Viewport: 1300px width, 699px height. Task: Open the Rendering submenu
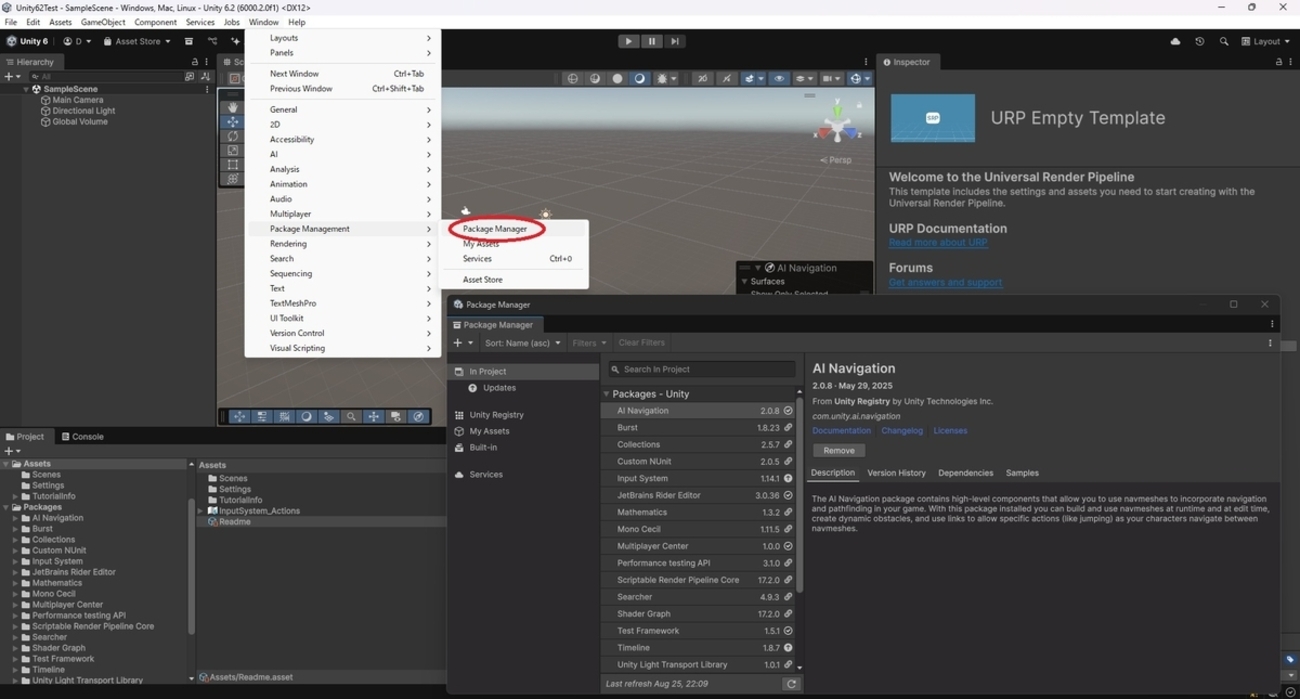(343, 244)
